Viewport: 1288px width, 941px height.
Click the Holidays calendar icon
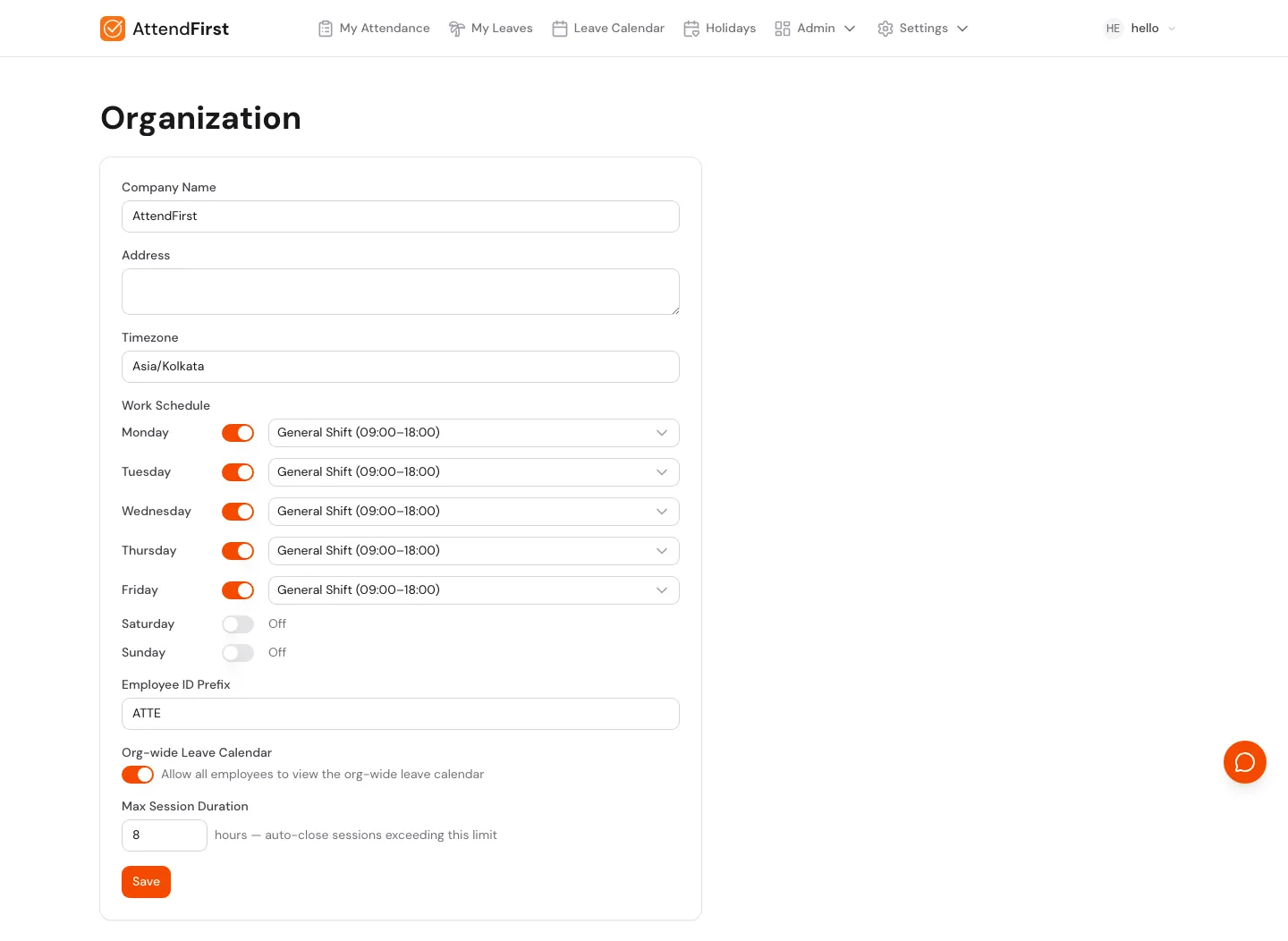691,28
